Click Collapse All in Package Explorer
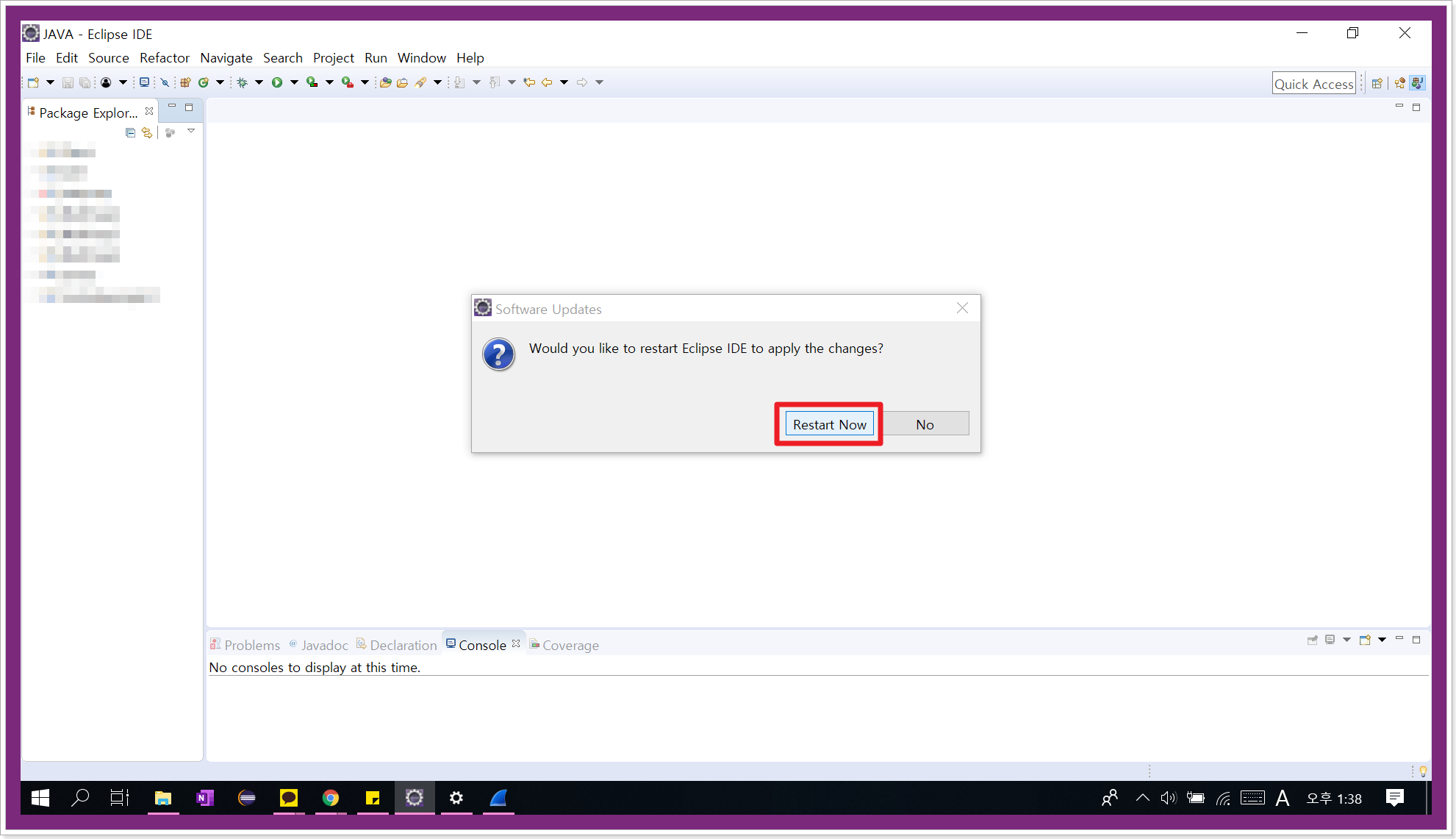This screenshot has height=839, width=1456. point(130,132)
